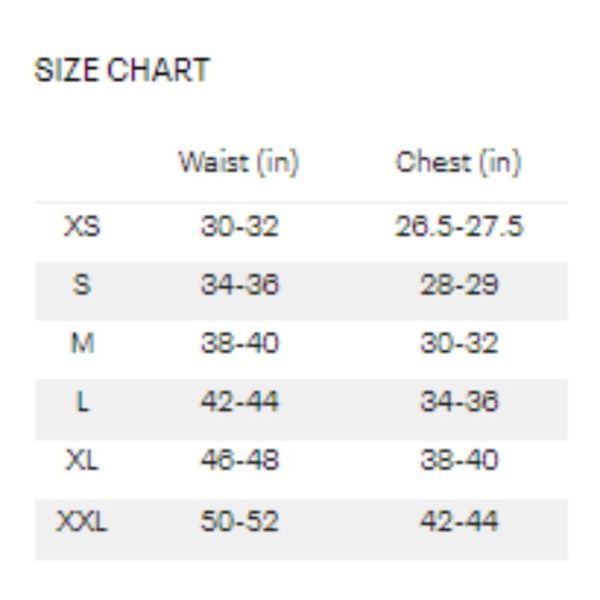
Task: Click the XS size row label
Action: click(x=82, y=226)
